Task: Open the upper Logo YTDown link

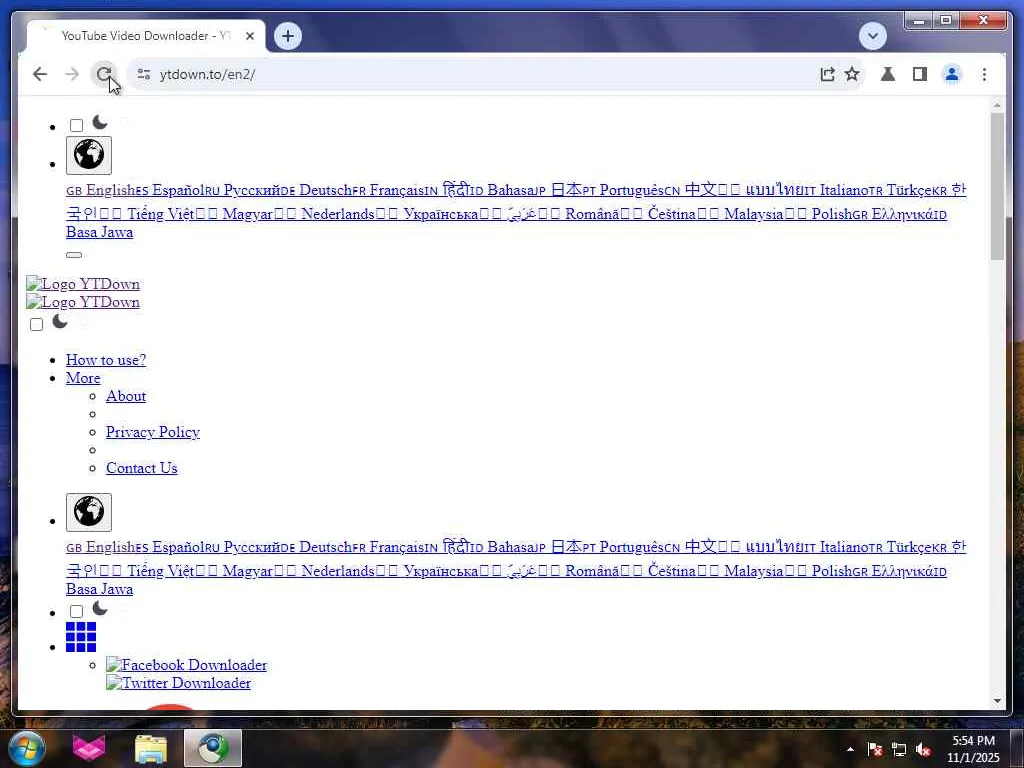Action: [x=83, y=284]
